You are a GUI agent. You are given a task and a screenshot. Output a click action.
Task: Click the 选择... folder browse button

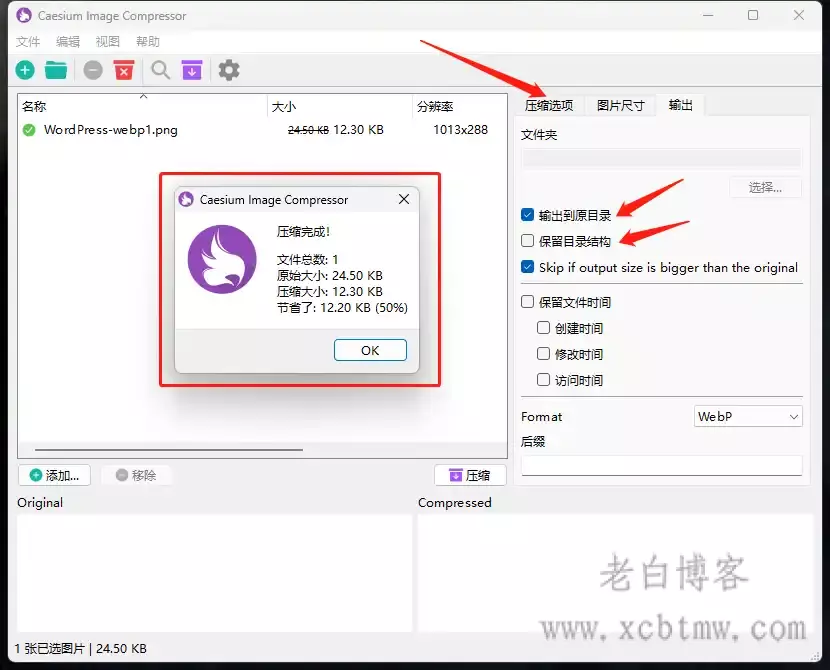point(765,187)
